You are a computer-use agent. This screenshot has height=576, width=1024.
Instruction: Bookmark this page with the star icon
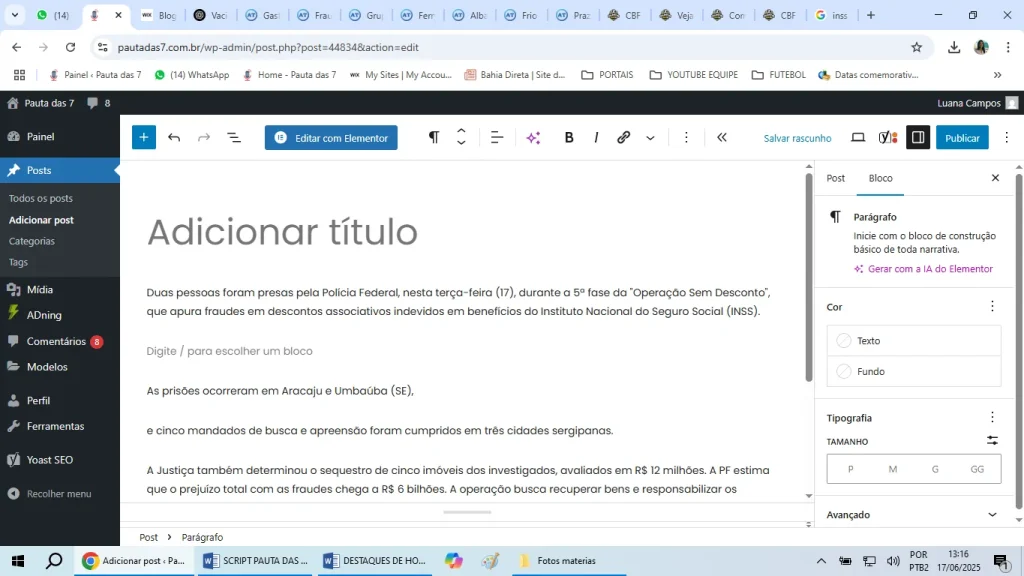[x=916, y=47]
